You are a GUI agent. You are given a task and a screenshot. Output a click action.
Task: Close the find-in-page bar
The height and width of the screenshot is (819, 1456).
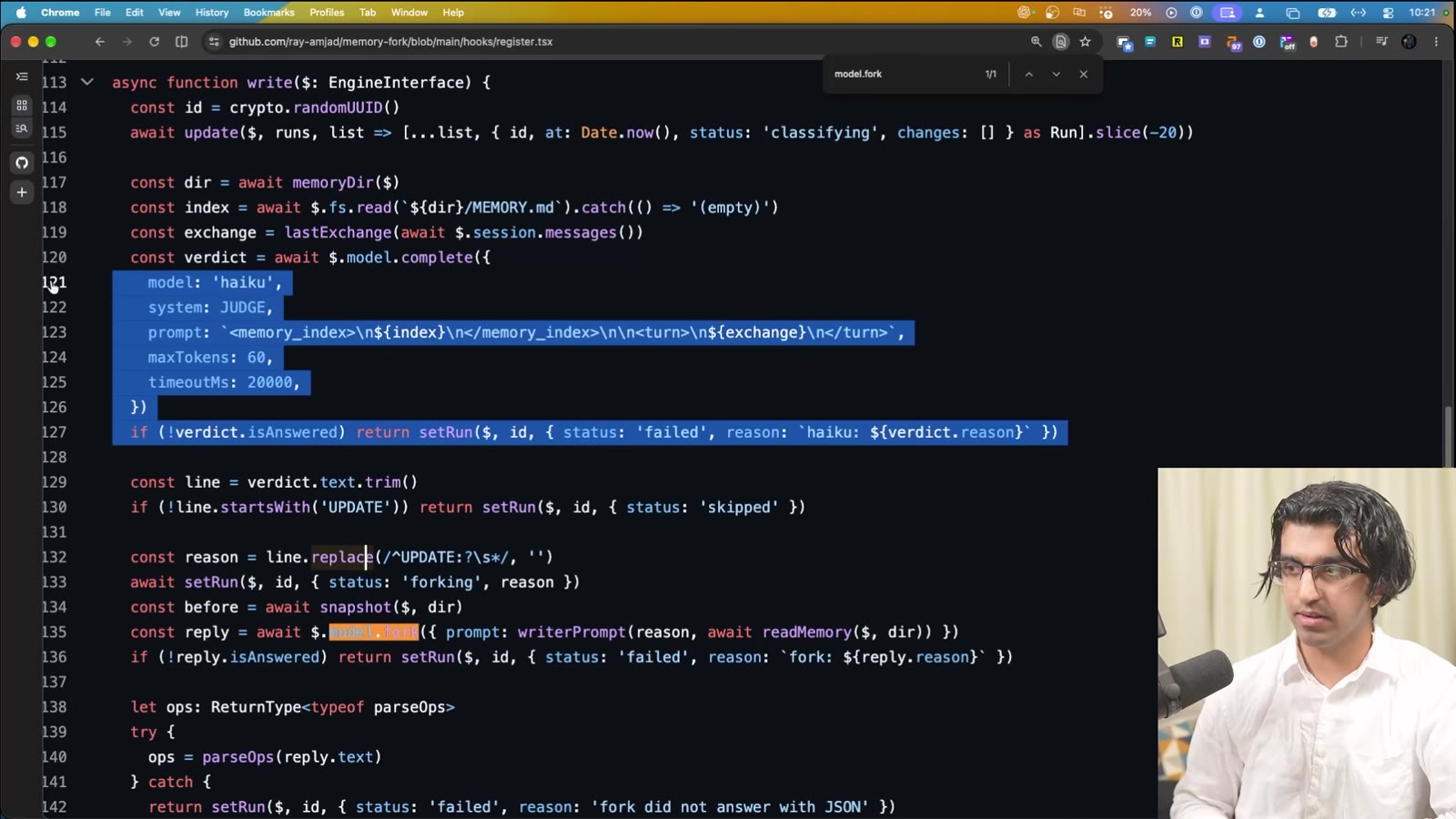pos(1083,75)
